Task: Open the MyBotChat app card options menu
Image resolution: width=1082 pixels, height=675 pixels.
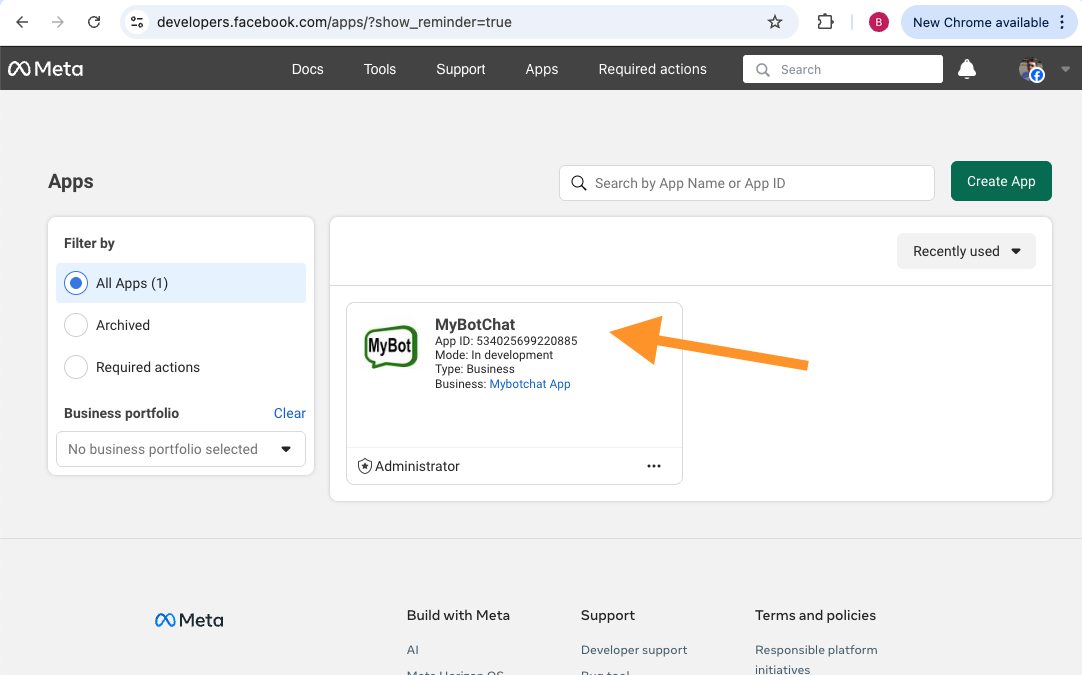Action: (654, 466)
